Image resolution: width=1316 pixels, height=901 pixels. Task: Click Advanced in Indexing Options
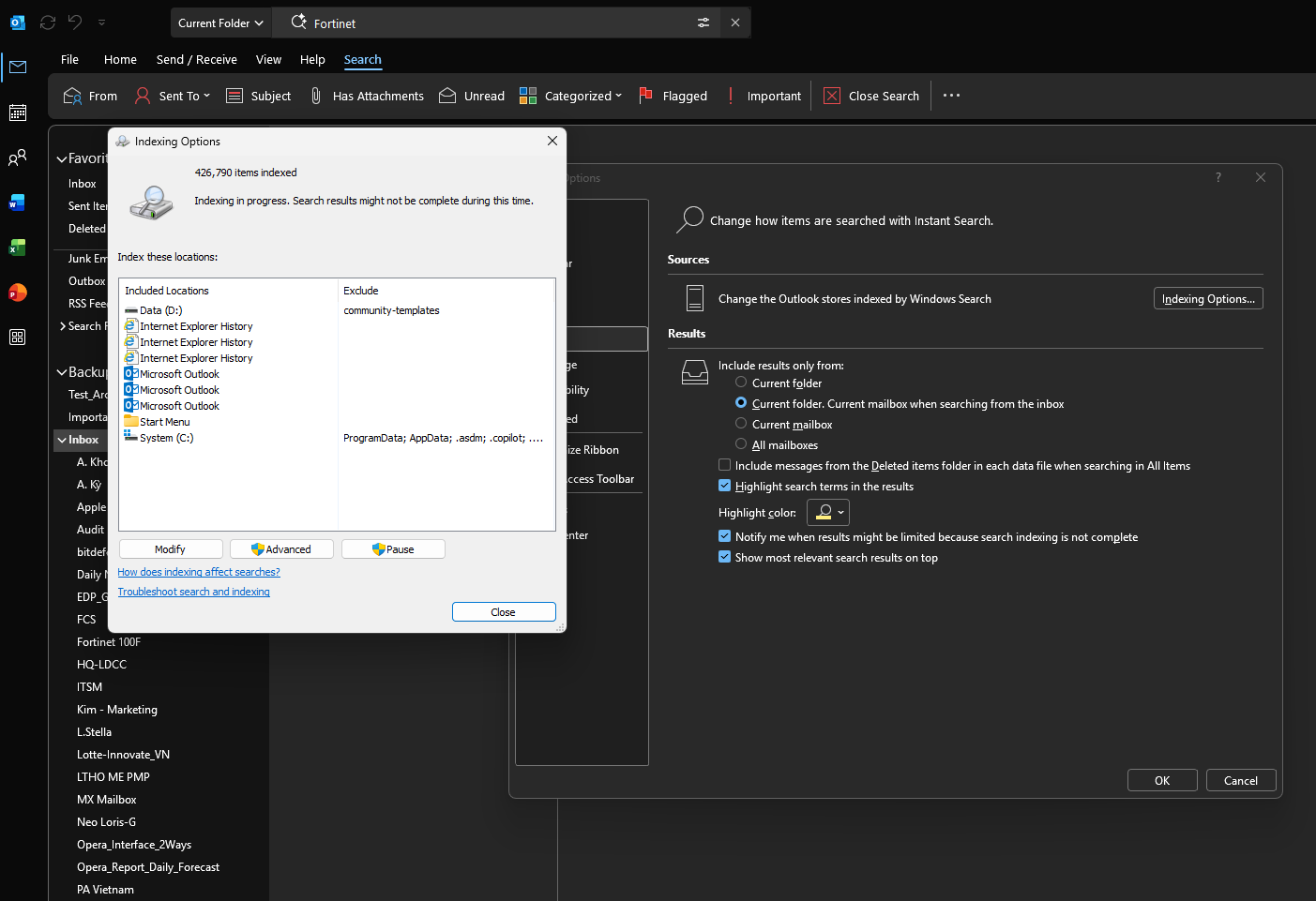pyautogui.click(x=281, y=549)
